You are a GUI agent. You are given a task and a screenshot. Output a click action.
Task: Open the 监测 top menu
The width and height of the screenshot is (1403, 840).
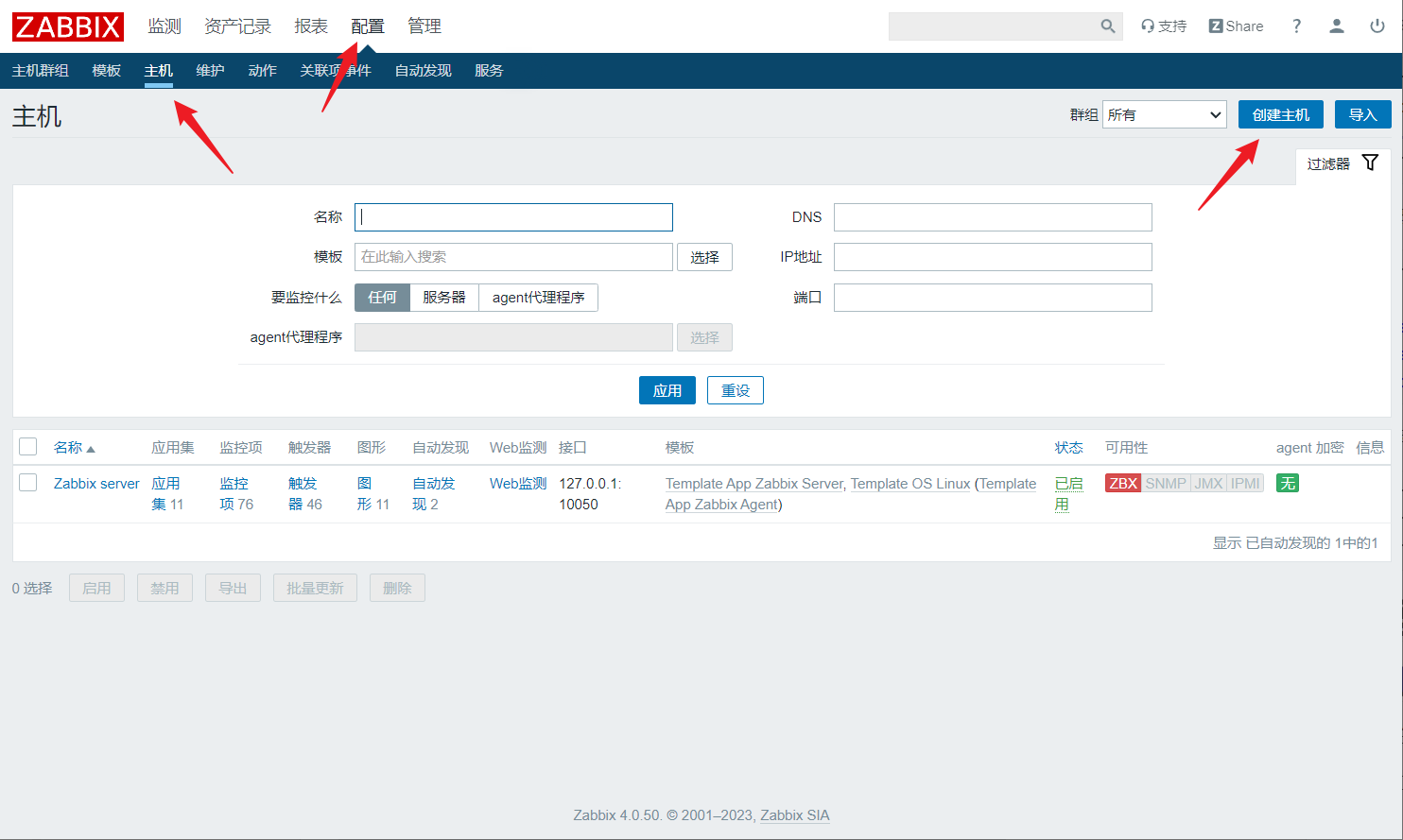(165, 26)
